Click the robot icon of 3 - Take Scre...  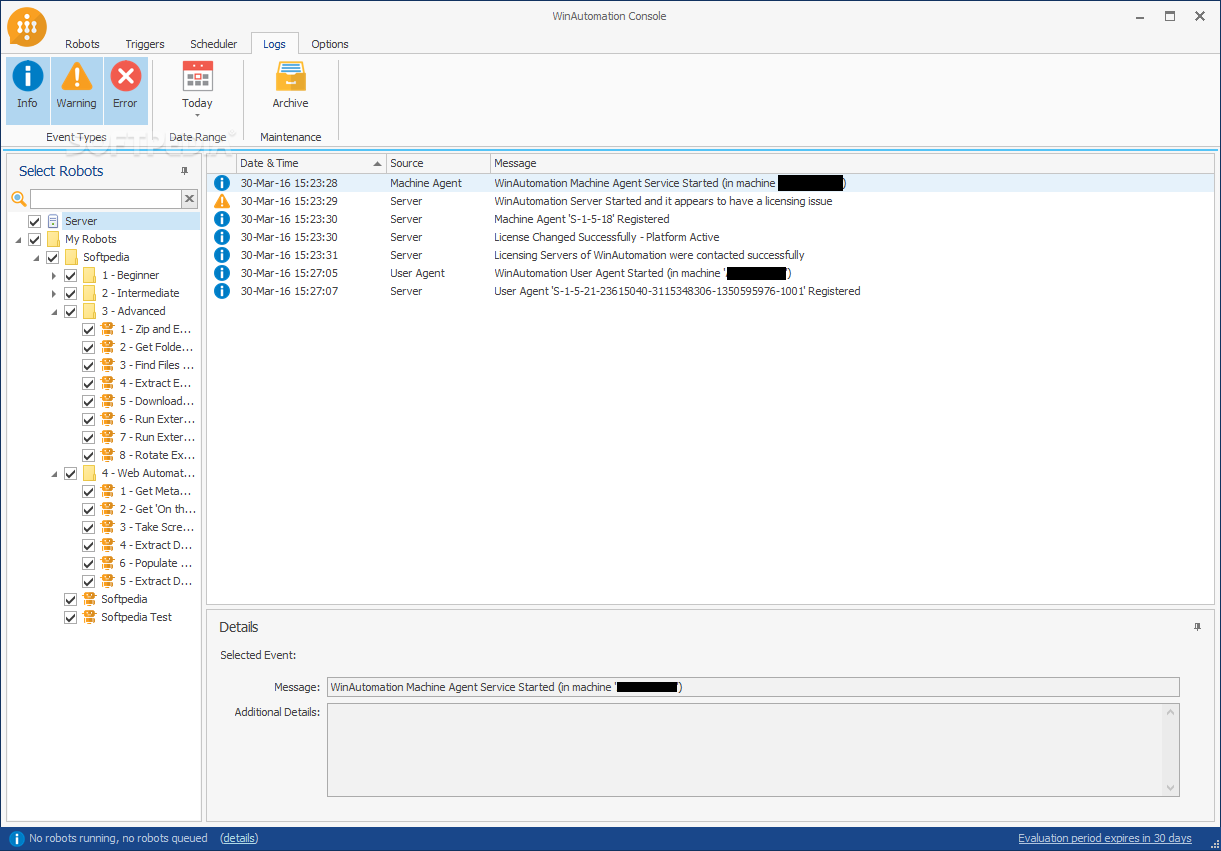107,527
